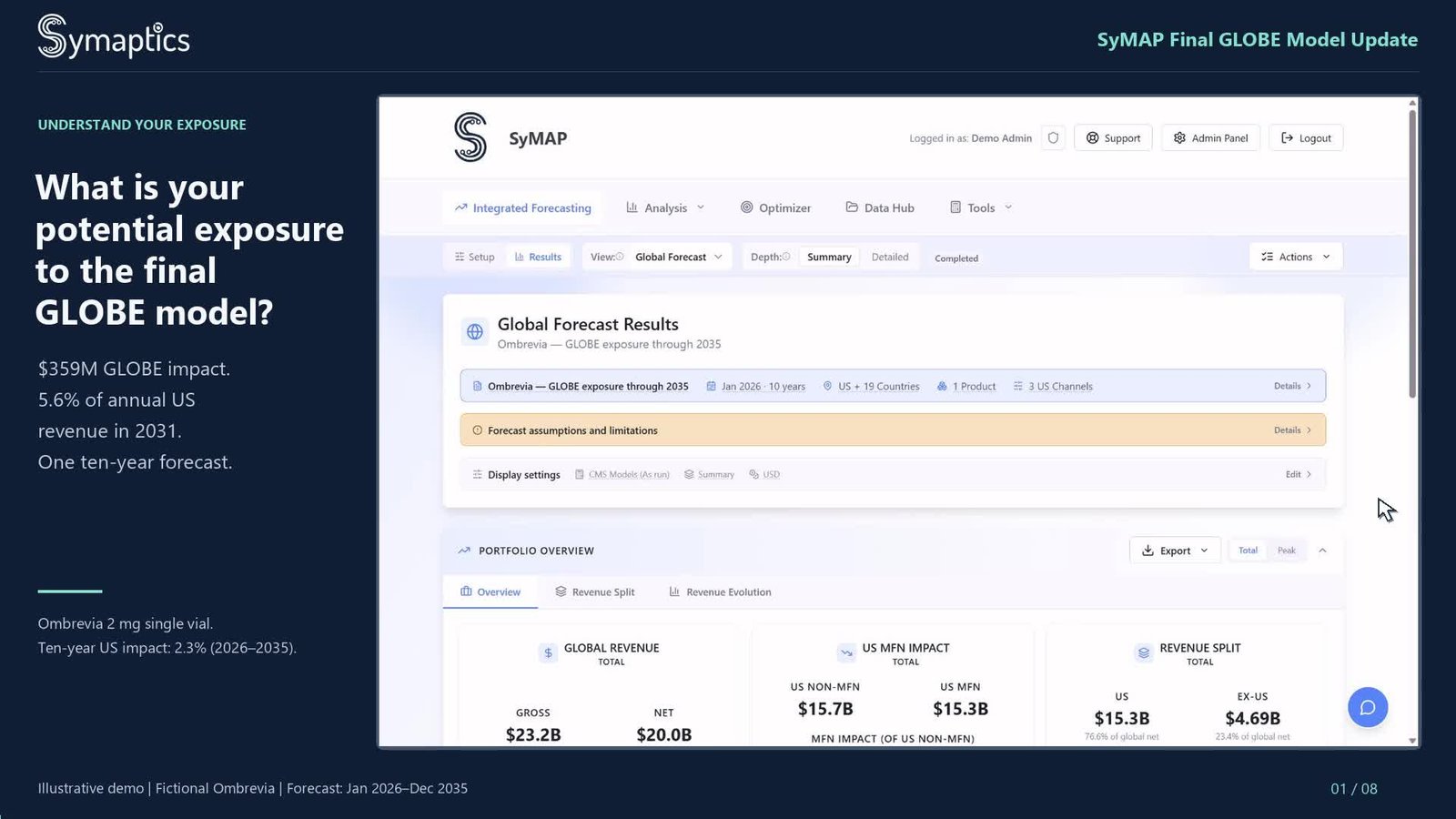Open the blue chat bubble button

(1368, 707)
